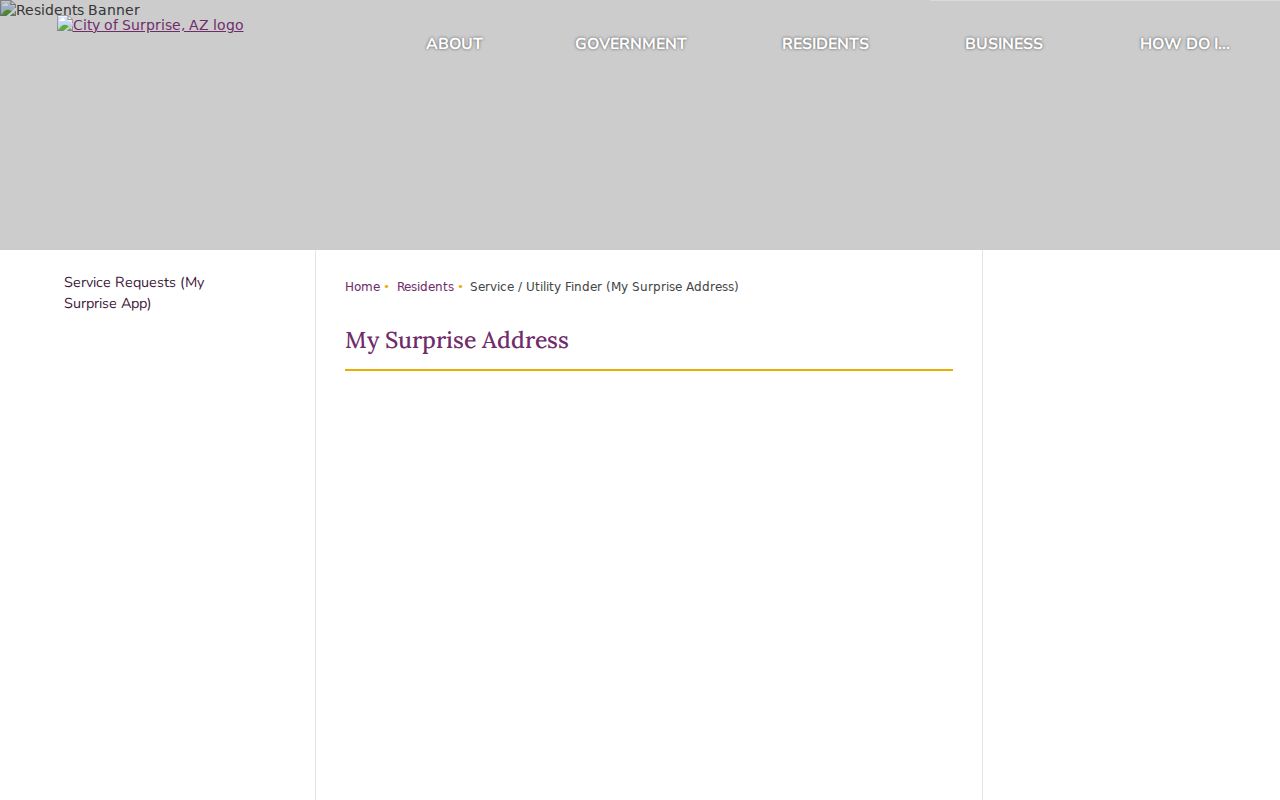1280x800 pixels.
Task: Click the City of Surprise, AZ logo
Action: click(x=150, y=25)
